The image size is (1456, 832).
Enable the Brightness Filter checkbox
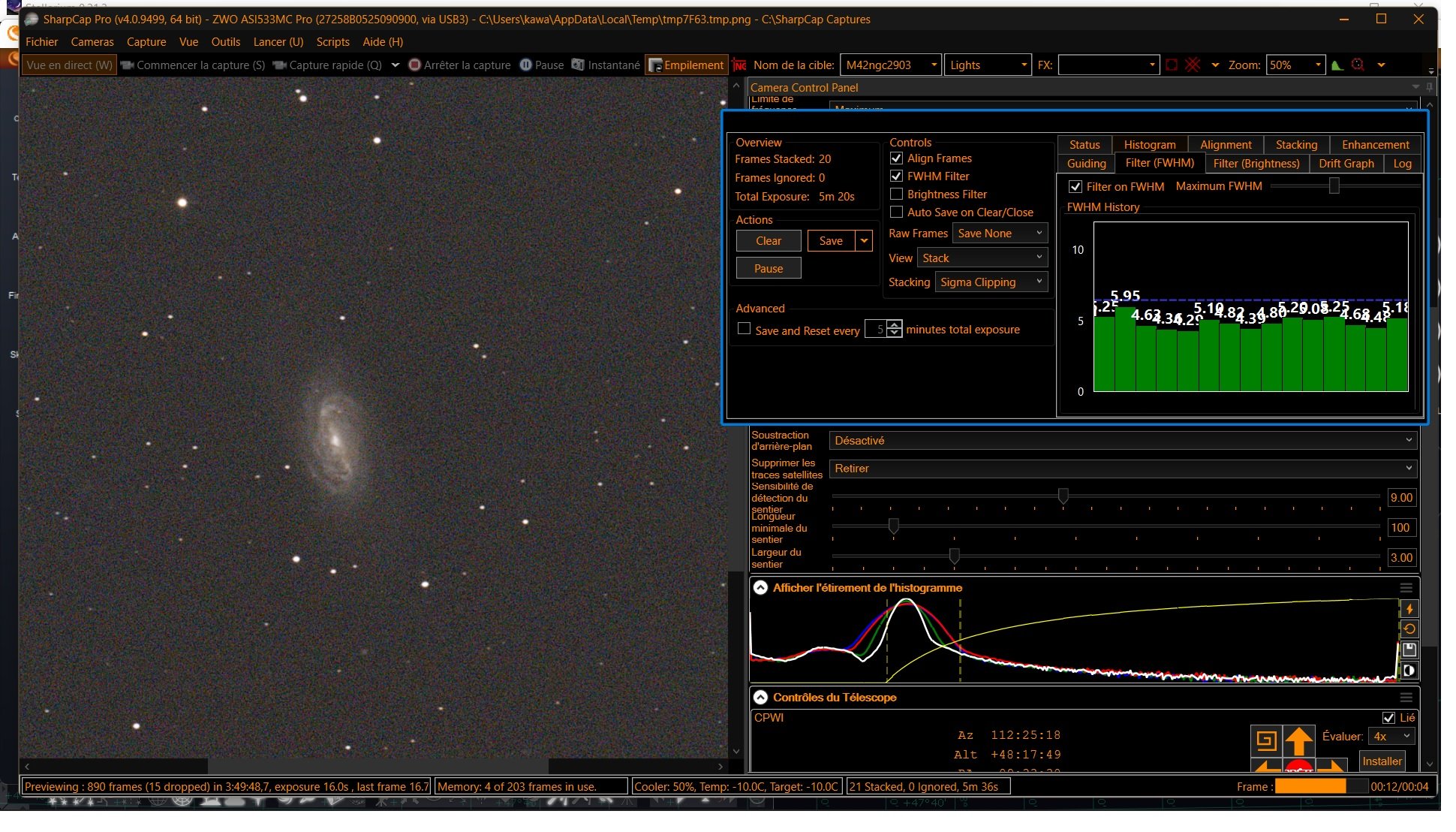[896, 194]
